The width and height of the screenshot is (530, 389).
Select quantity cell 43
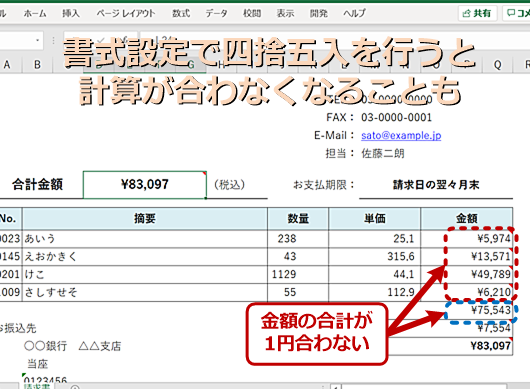coord(298,257)
